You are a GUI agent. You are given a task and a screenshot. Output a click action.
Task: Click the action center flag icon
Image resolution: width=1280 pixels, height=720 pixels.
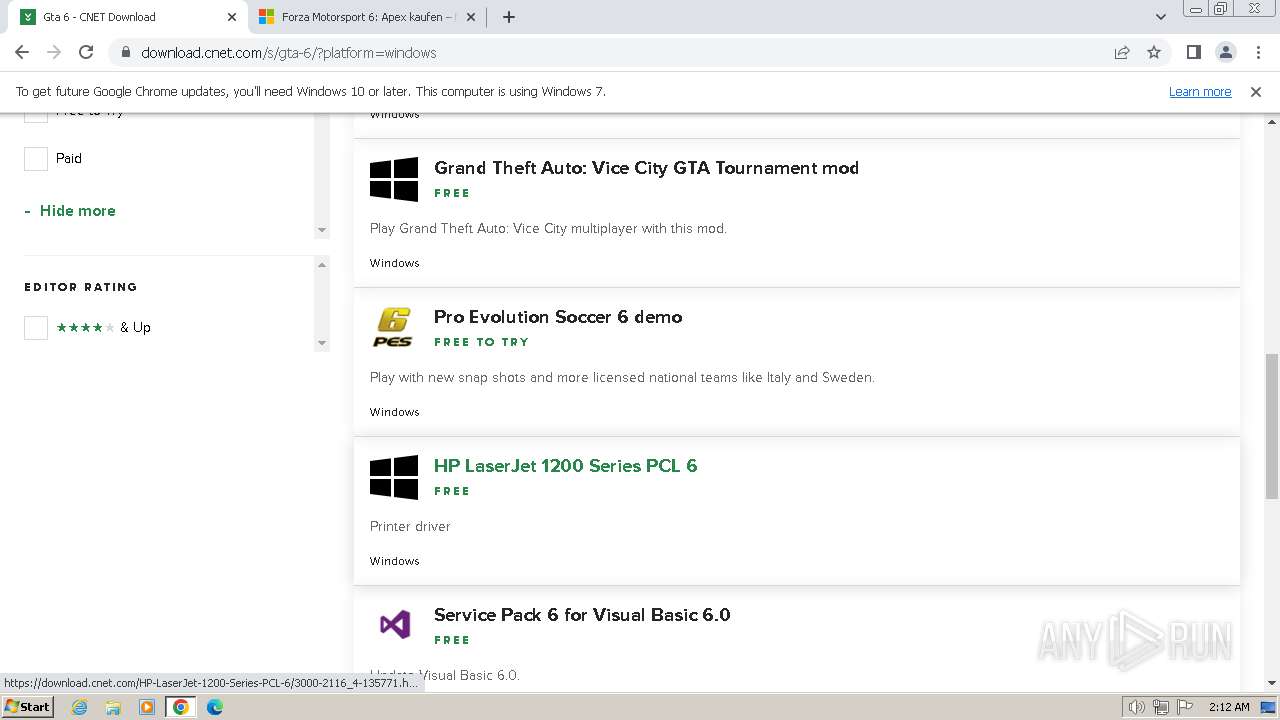tap(1184, 707)
